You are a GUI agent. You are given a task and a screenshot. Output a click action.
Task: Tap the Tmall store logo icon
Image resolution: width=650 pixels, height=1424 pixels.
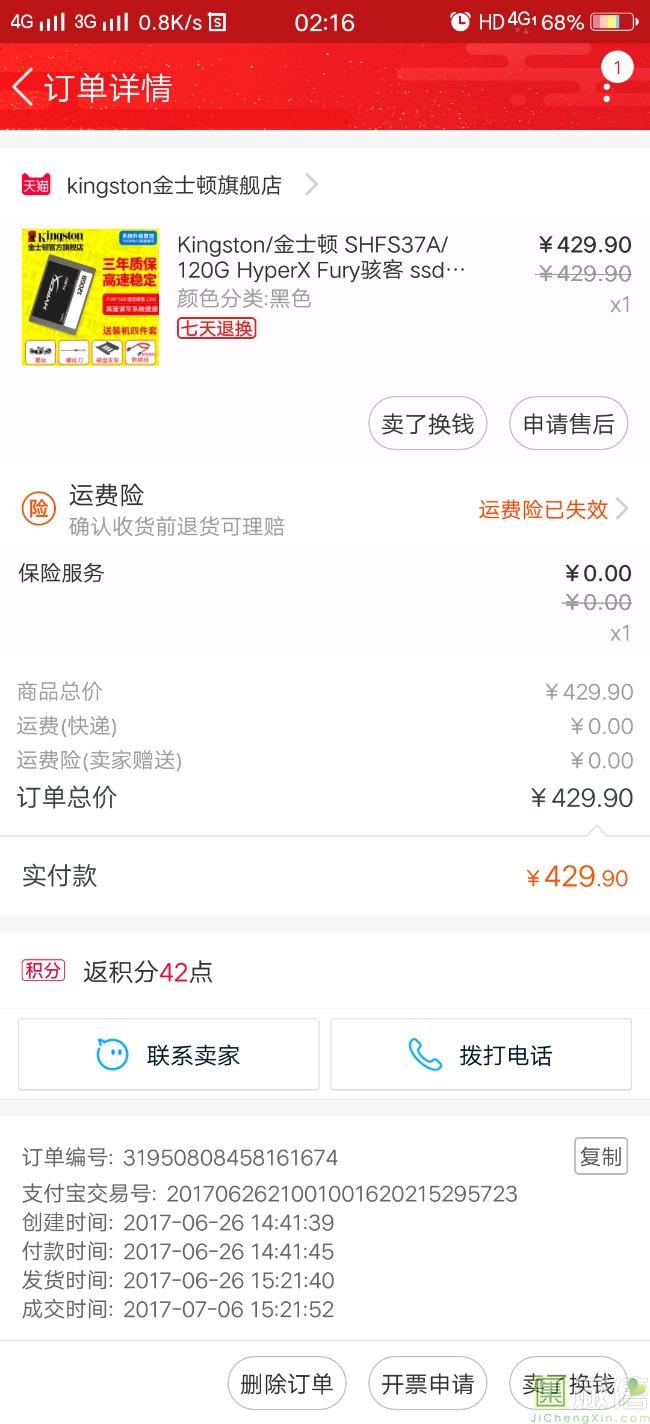pos(36,185)
